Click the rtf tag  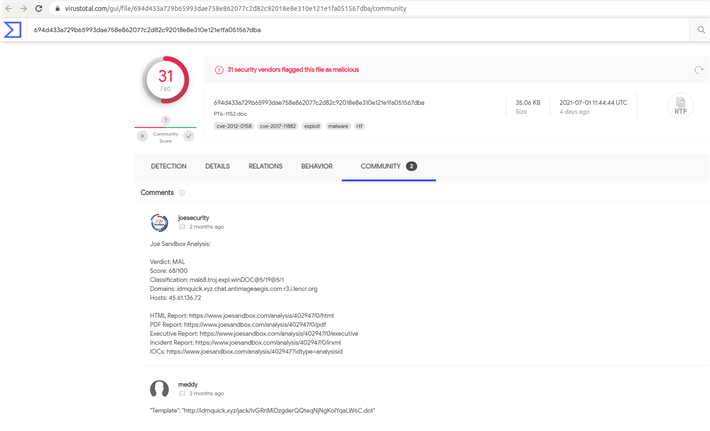click(x=360, y=126)
